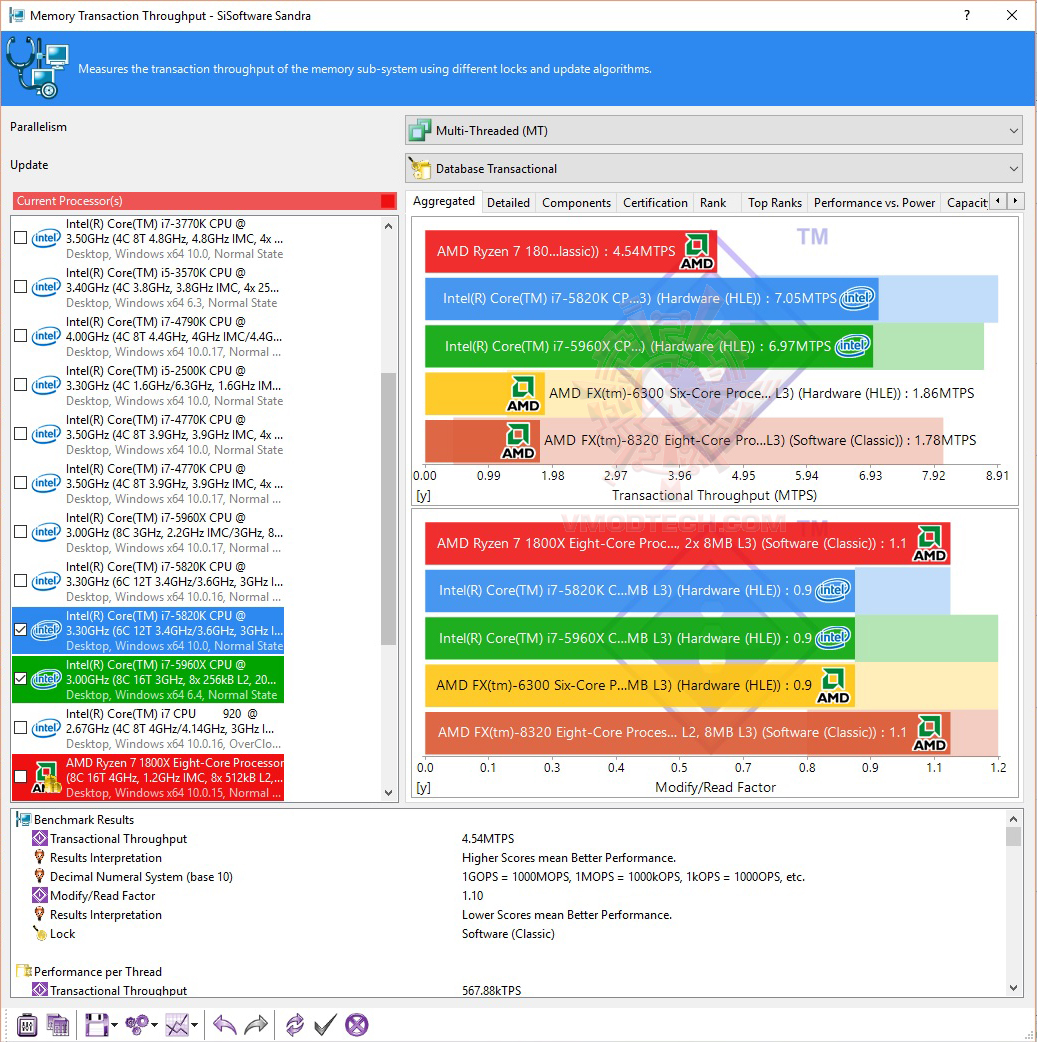The height and width of the screenshot is (1042, 1037).
Task: Check the i7-4770K Windows x64 10.0.17 box
Action: (21, 483)
